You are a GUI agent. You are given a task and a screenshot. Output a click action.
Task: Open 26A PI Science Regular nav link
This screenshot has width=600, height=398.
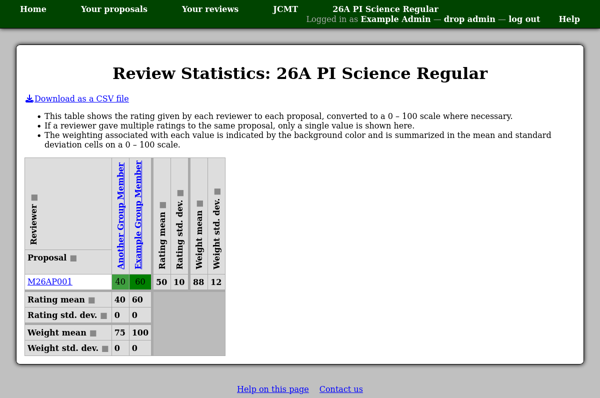385,9
